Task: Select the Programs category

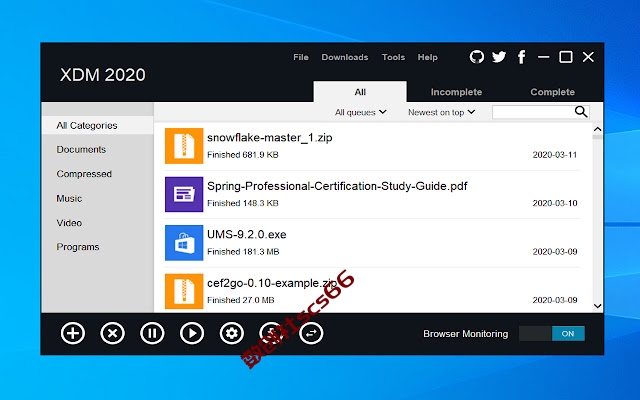Action: [78, 247]
